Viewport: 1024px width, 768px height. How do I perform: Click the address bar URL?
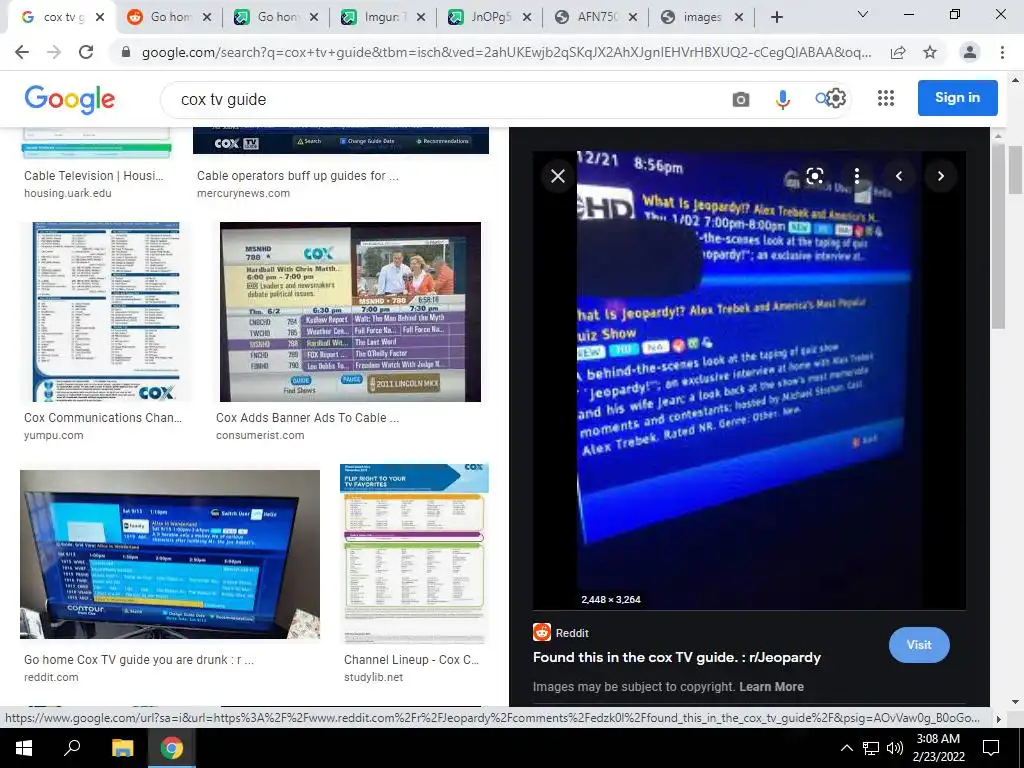tap(506, 52)
